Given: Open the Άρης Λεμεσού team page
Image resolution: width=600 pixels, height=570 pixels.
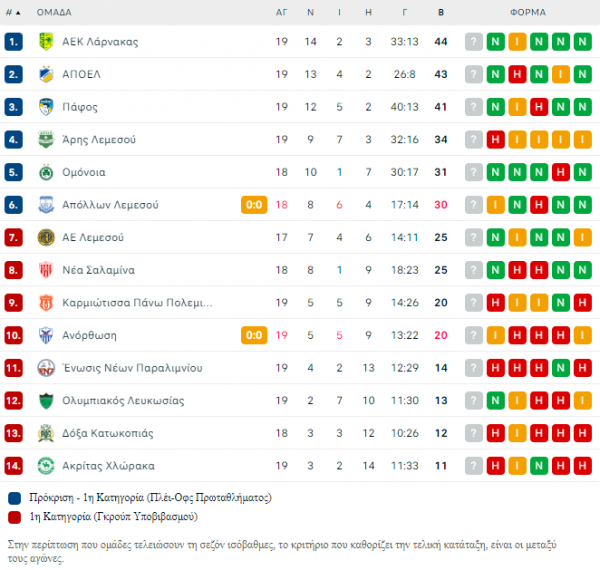Looking at the screenshot, I should 99,140.
